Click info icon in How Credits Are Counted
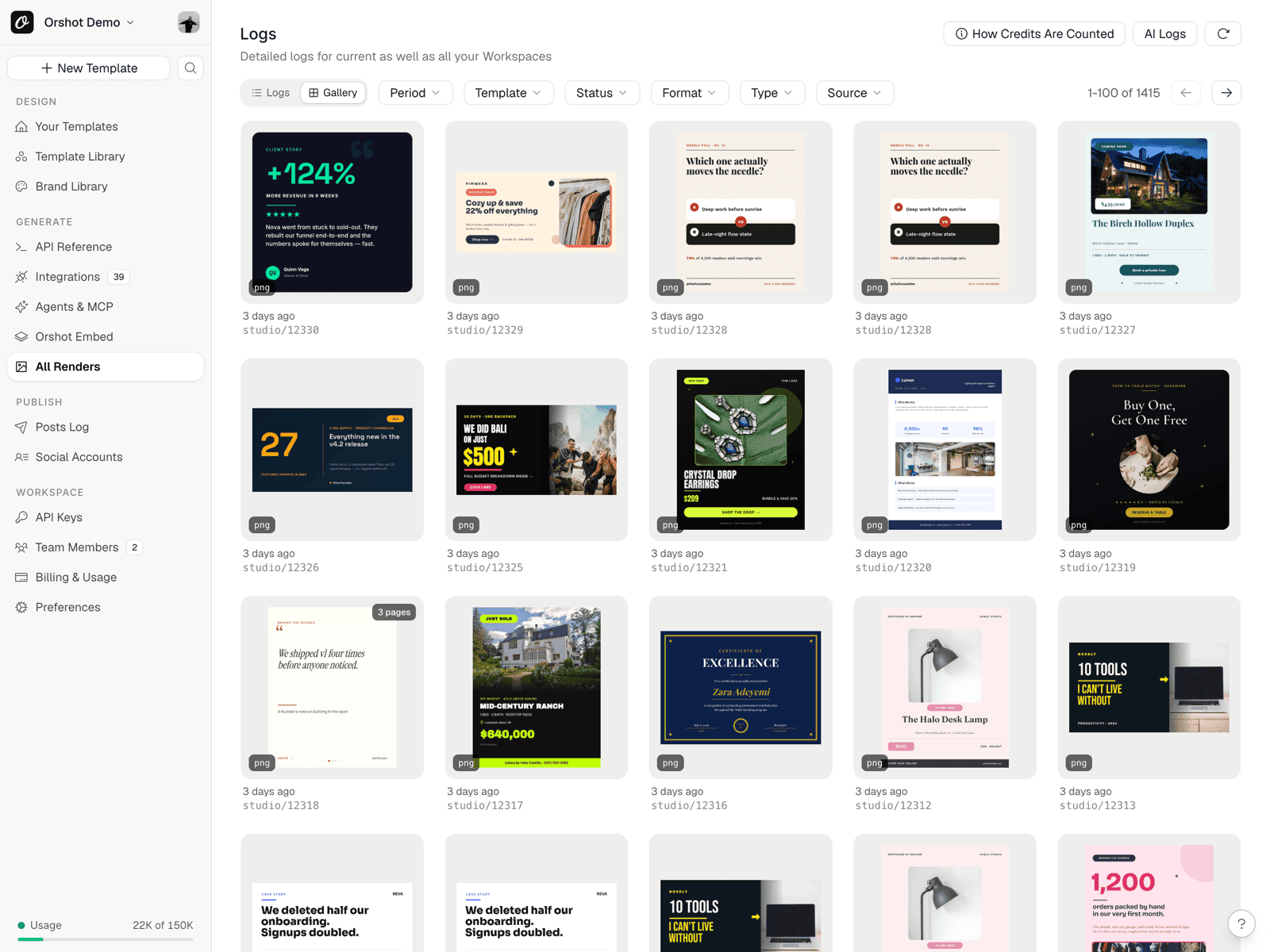1270x952 pixels. click(961, 34)
